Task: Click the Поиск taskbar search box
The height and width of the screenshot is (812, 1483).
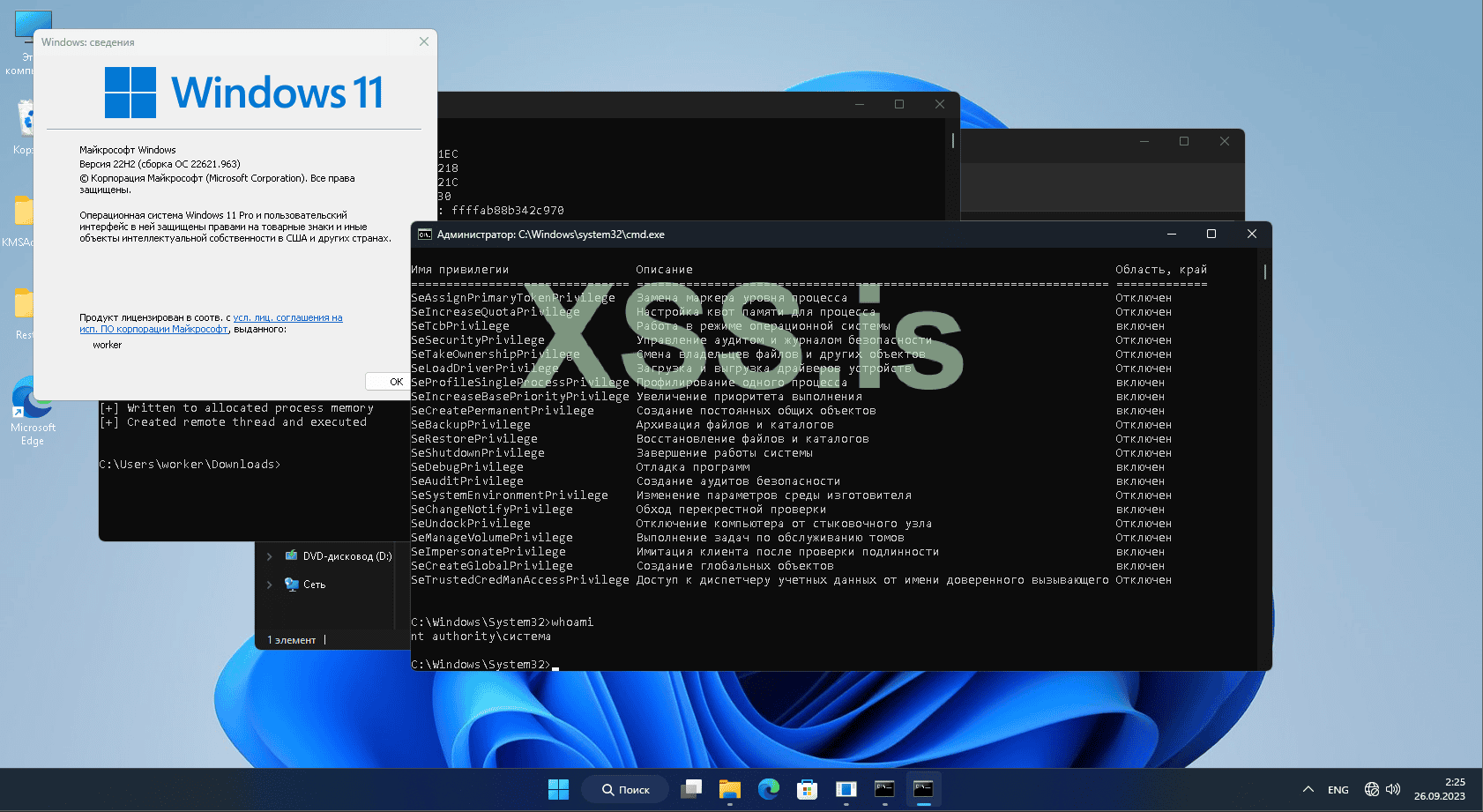Action: [626, 789]
